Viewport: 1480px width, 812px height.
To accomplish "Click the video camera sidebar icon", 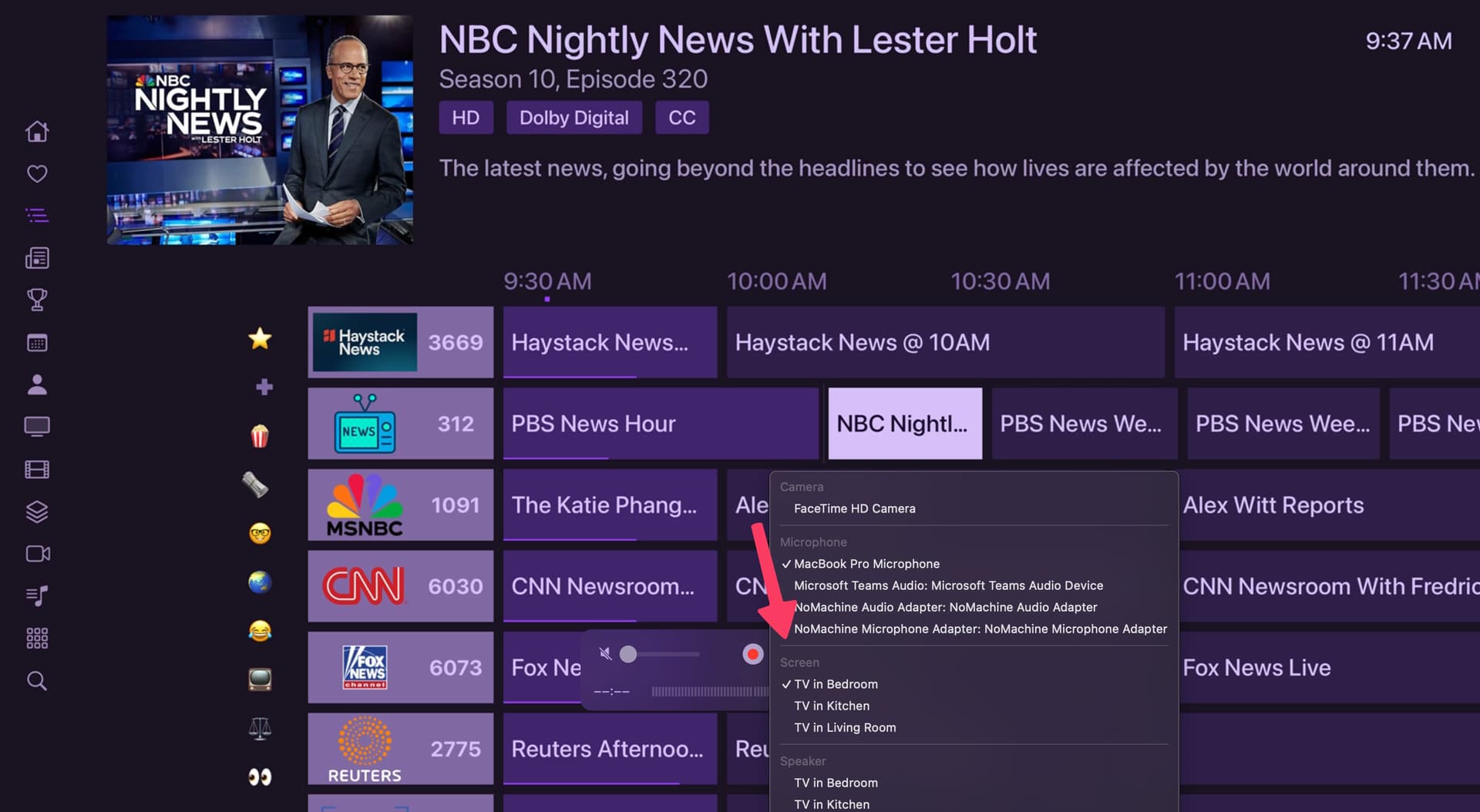I will (x=37, y=554).
